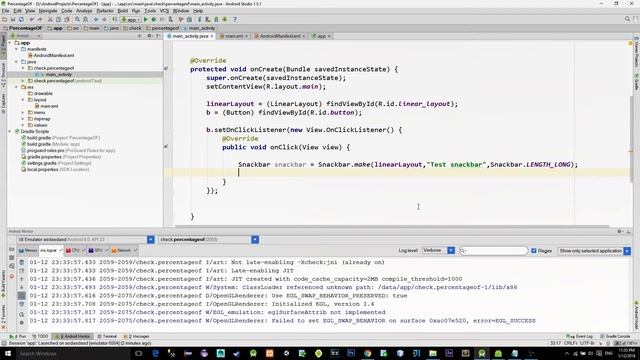Click the logcat search input field
This screenshot has height=360, width=640.
tap(493, 251)
